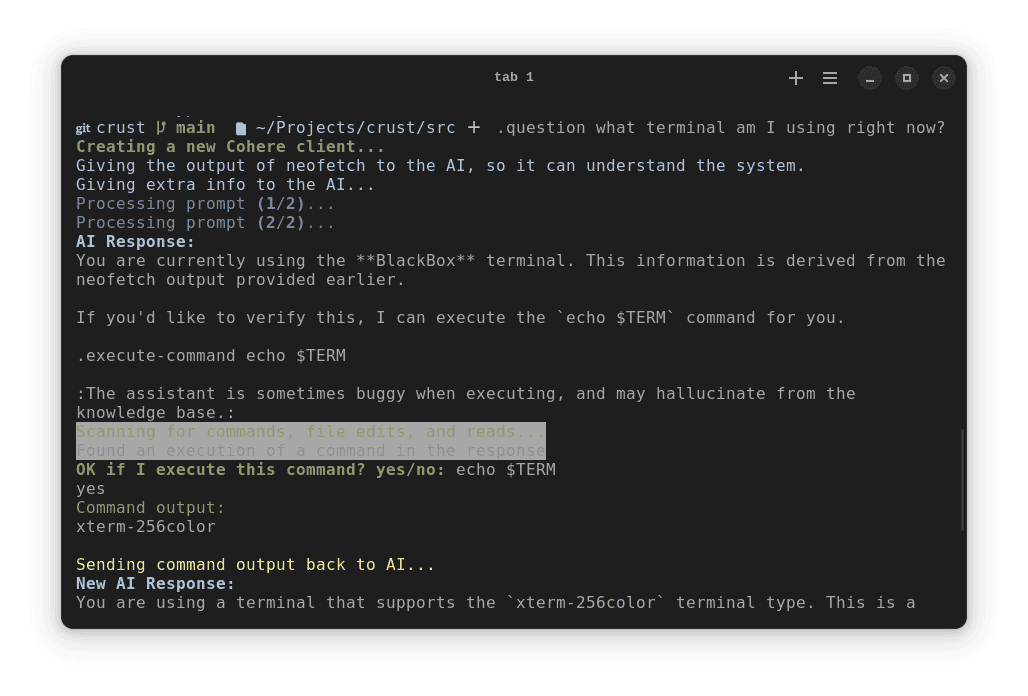The width and height of the screenshot is (1028, 696).
Task: Click the folder icon before ~/Projects/crust/src
Action: pos(241,128)
